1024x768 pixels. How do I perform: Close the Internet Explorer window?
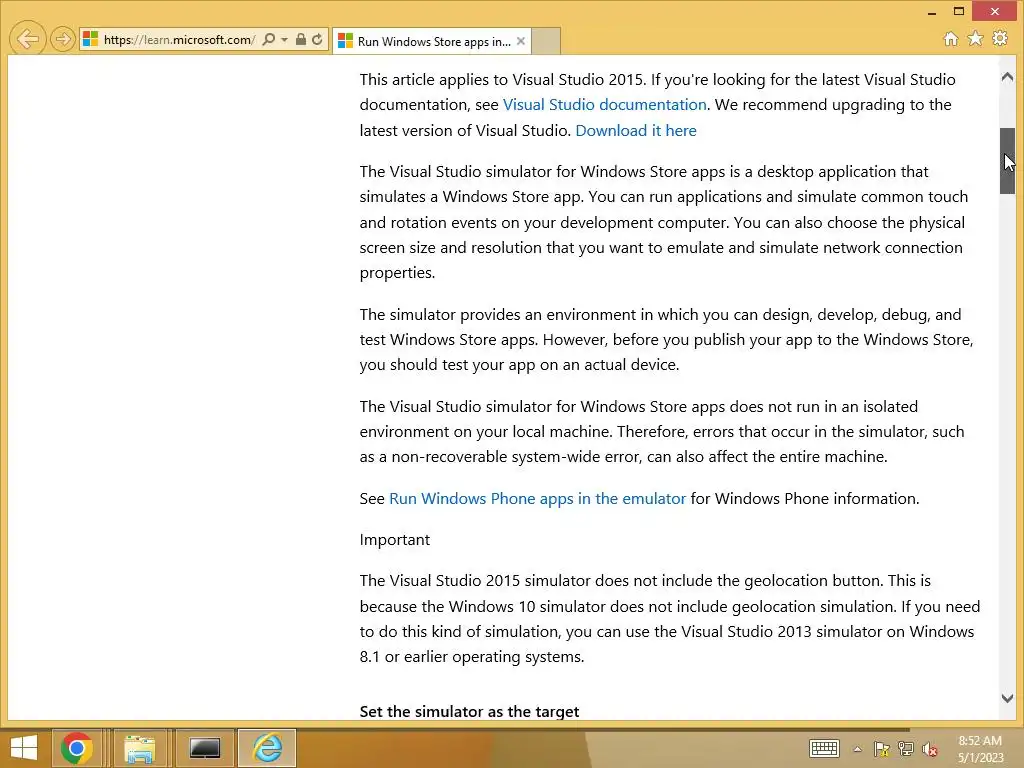(995, 11)
